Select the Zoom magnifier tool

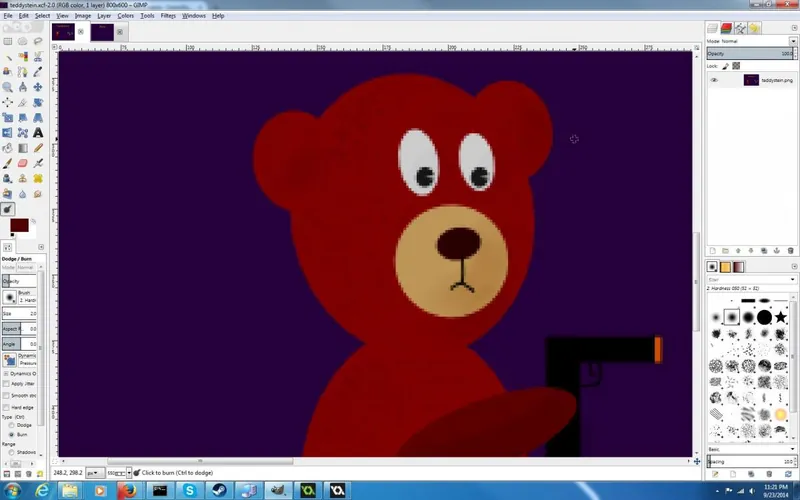pos(8,87)
